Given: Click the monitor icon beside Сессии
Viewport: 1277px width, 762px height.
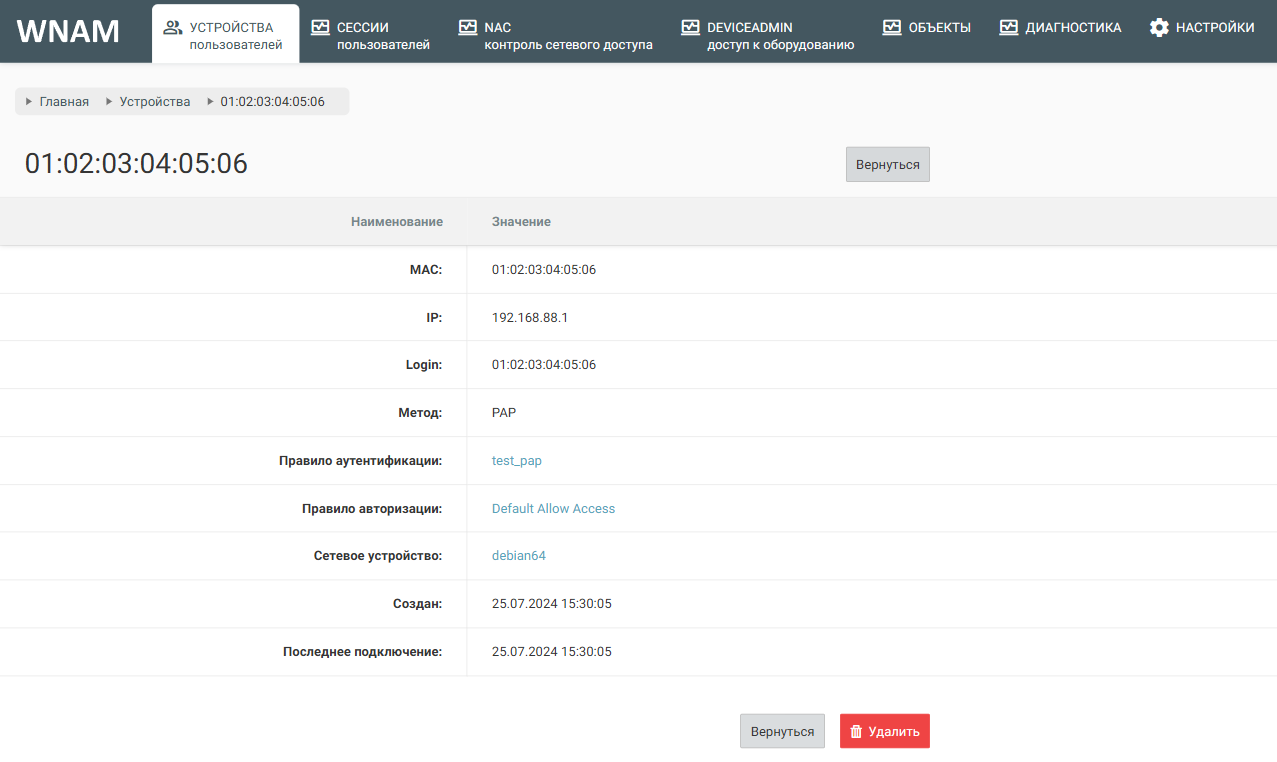Looking at the screenshot, I should click(x=320, y=28).
